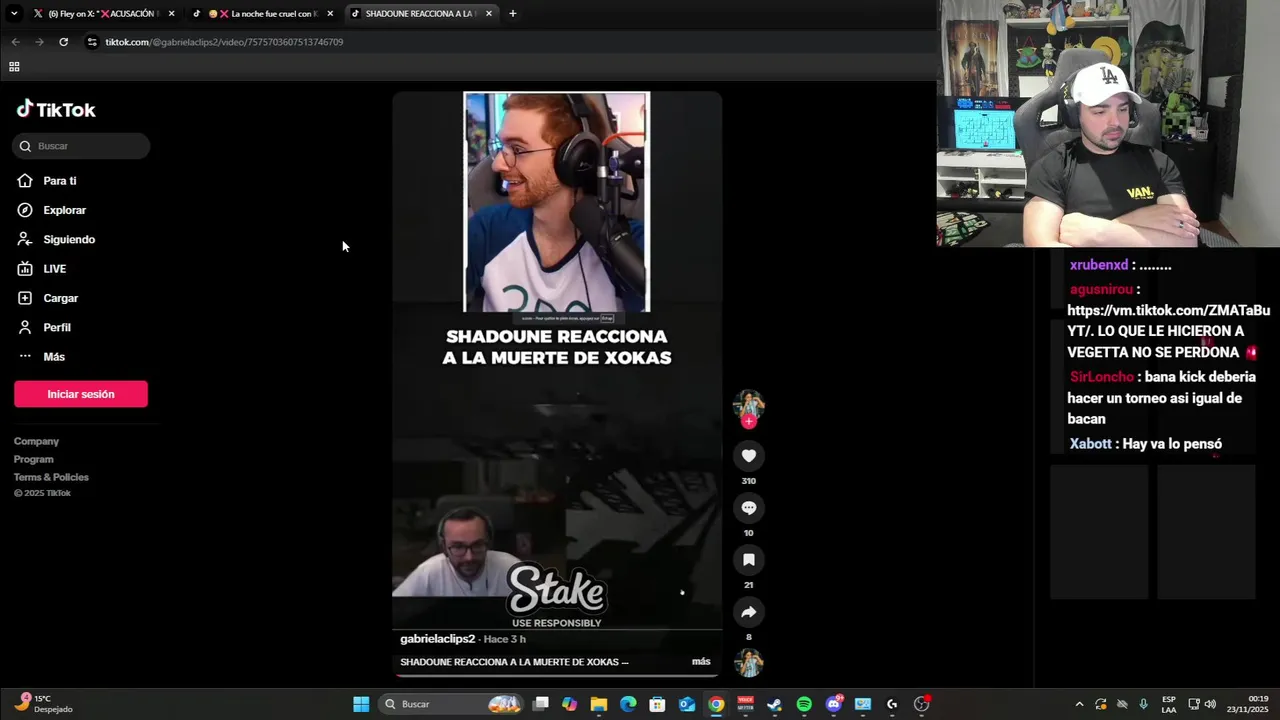This screenshot has height=720, width=1280.
Task: Open Logitech G HUB from the taskbar
Action: tap(892, 704)
